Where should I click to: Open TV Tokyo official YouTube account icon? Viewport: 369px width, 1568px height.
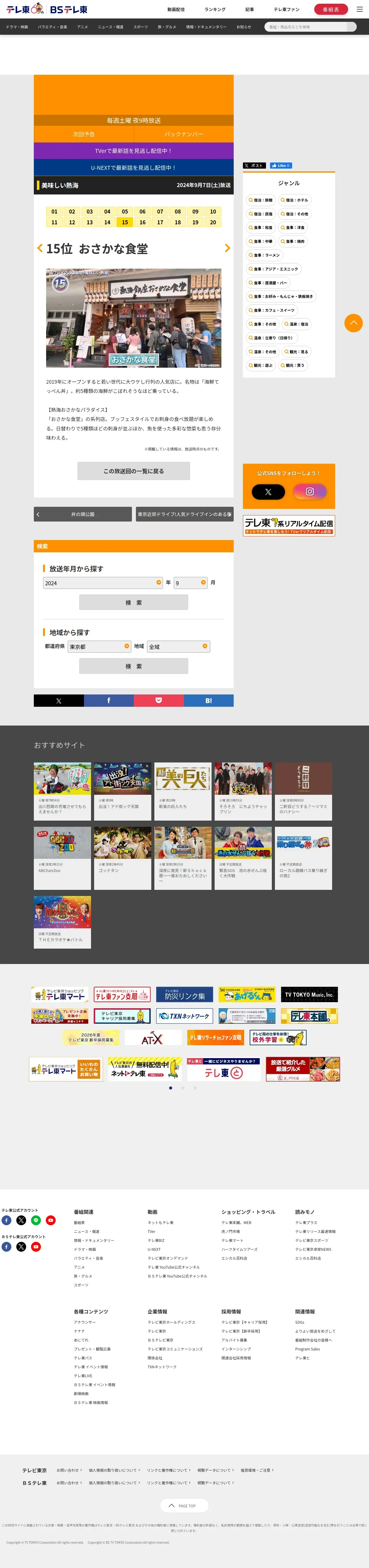pos(50,1220)
